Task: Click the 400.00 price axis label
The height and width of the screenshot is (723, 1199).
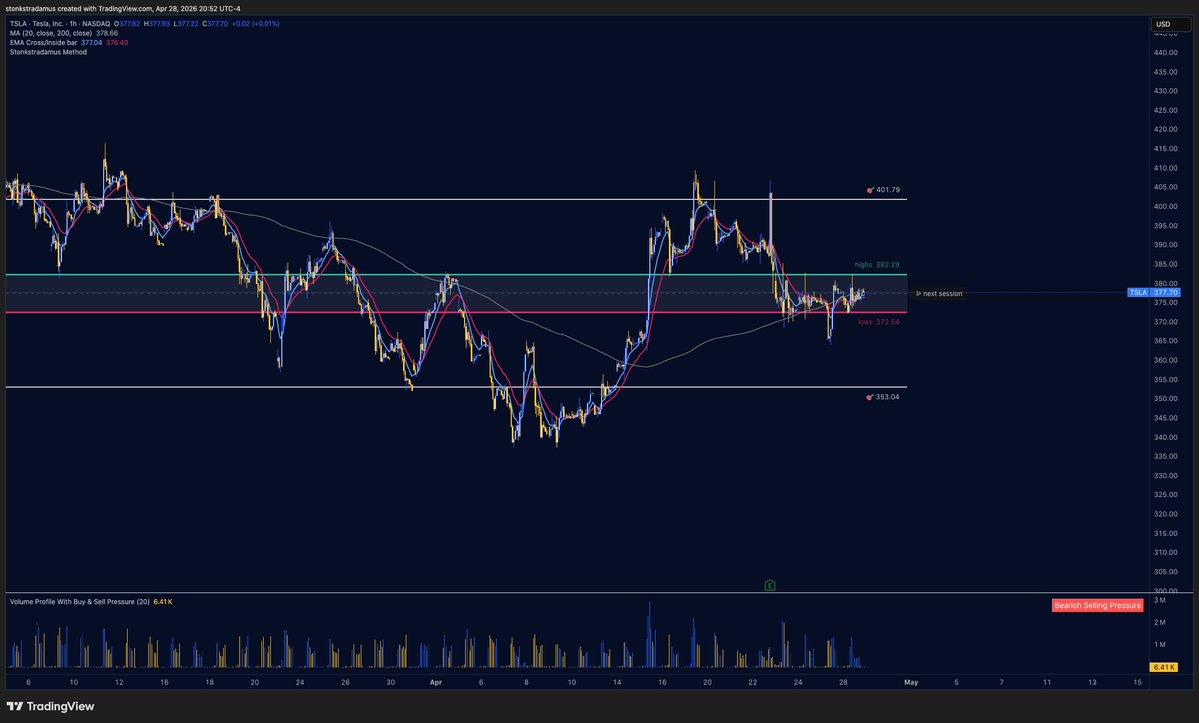Action: [x=1165, y=206]
